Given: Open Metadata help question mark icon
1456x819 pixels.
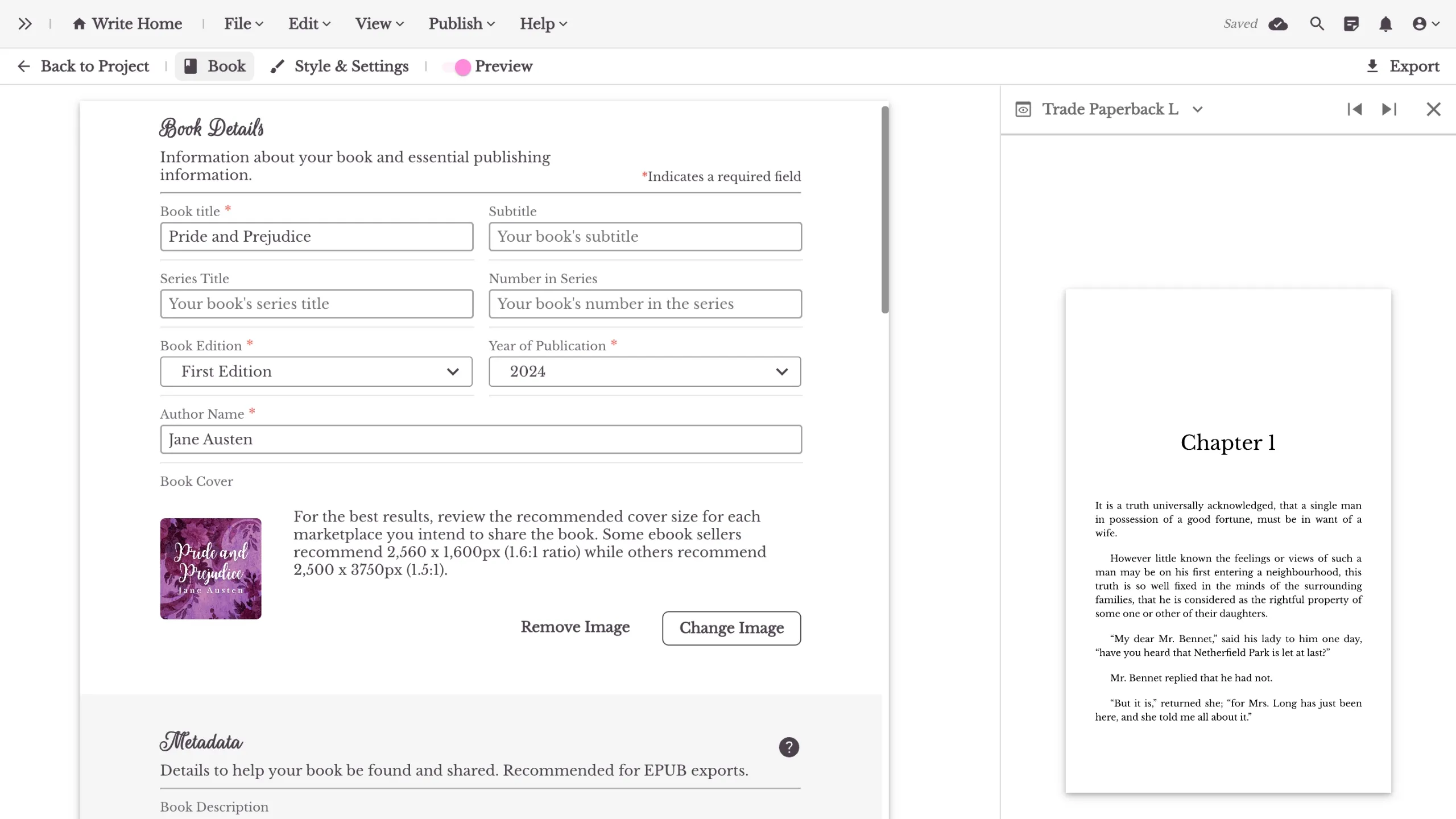Looking at the screenshot, I should coord(789,747).
